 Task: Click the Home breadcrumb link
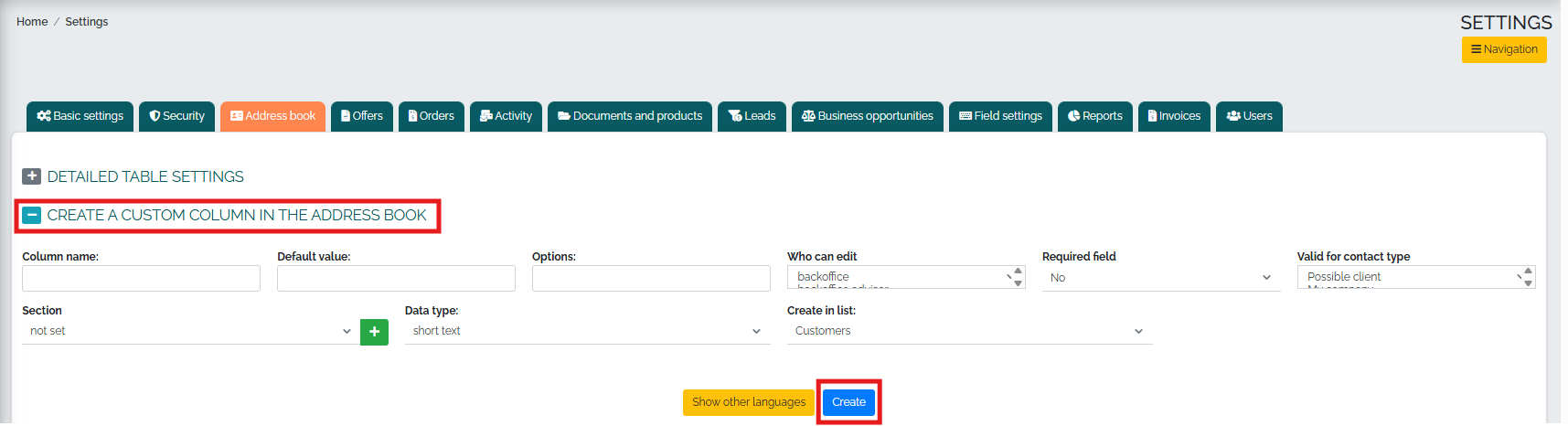pos(32,22)
